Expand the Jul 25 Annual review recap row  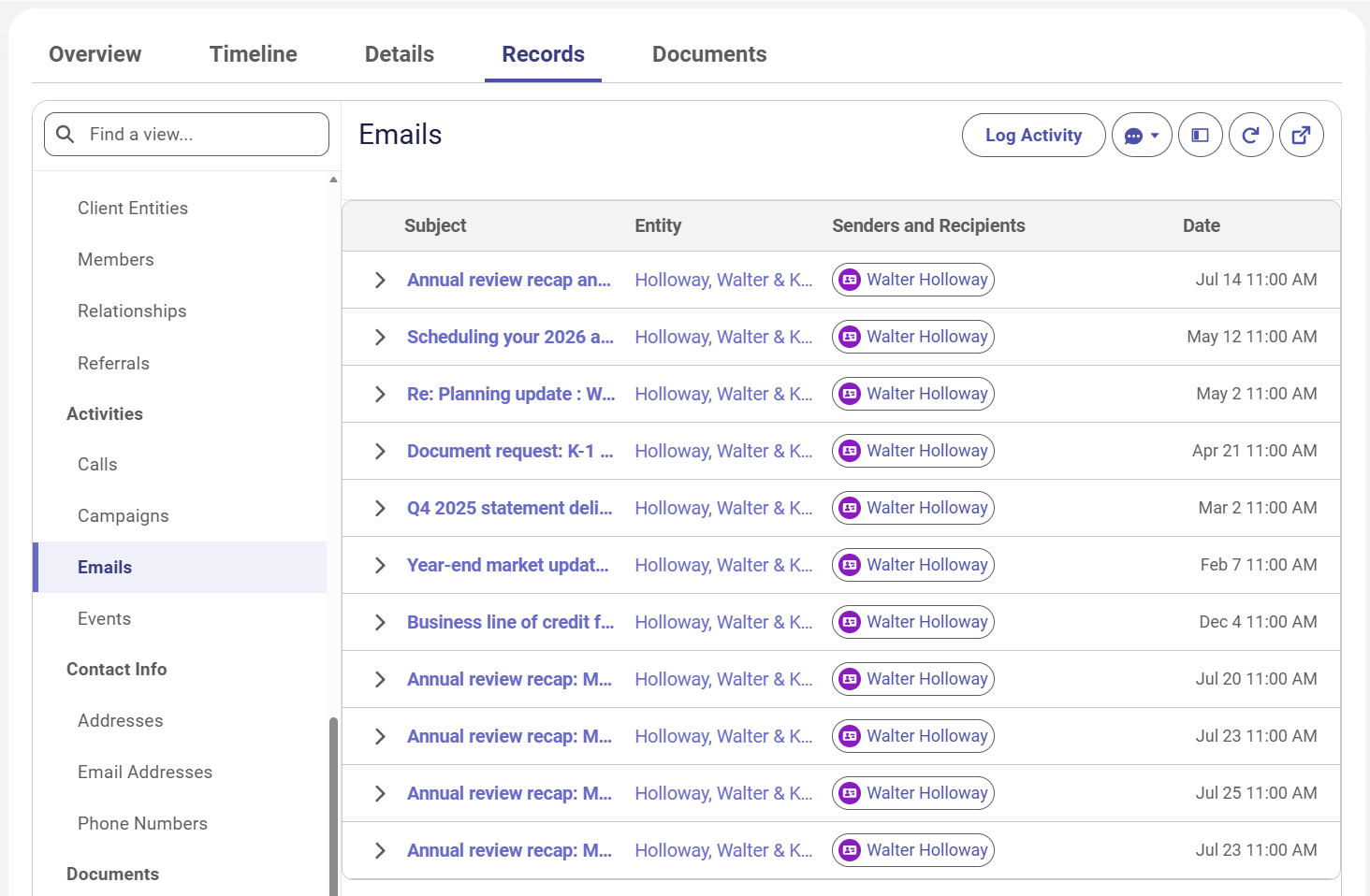tap(380, 793)
